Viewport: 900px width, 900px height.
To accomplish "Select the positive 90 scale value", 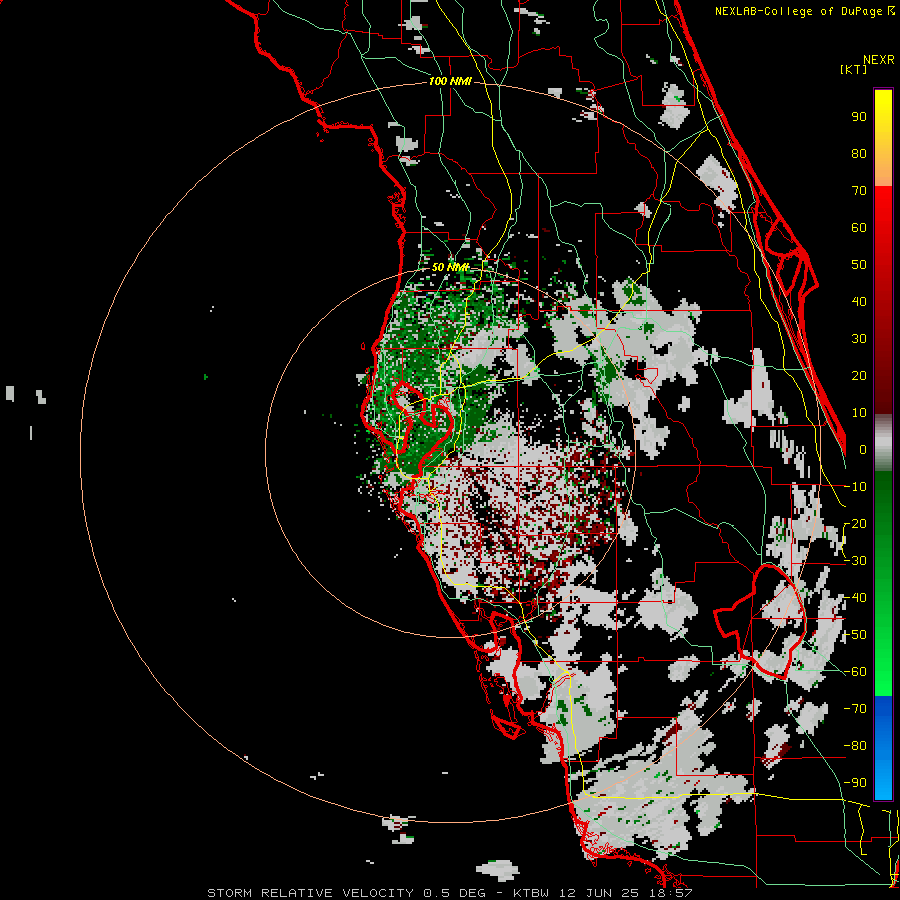I will point(859,117).
